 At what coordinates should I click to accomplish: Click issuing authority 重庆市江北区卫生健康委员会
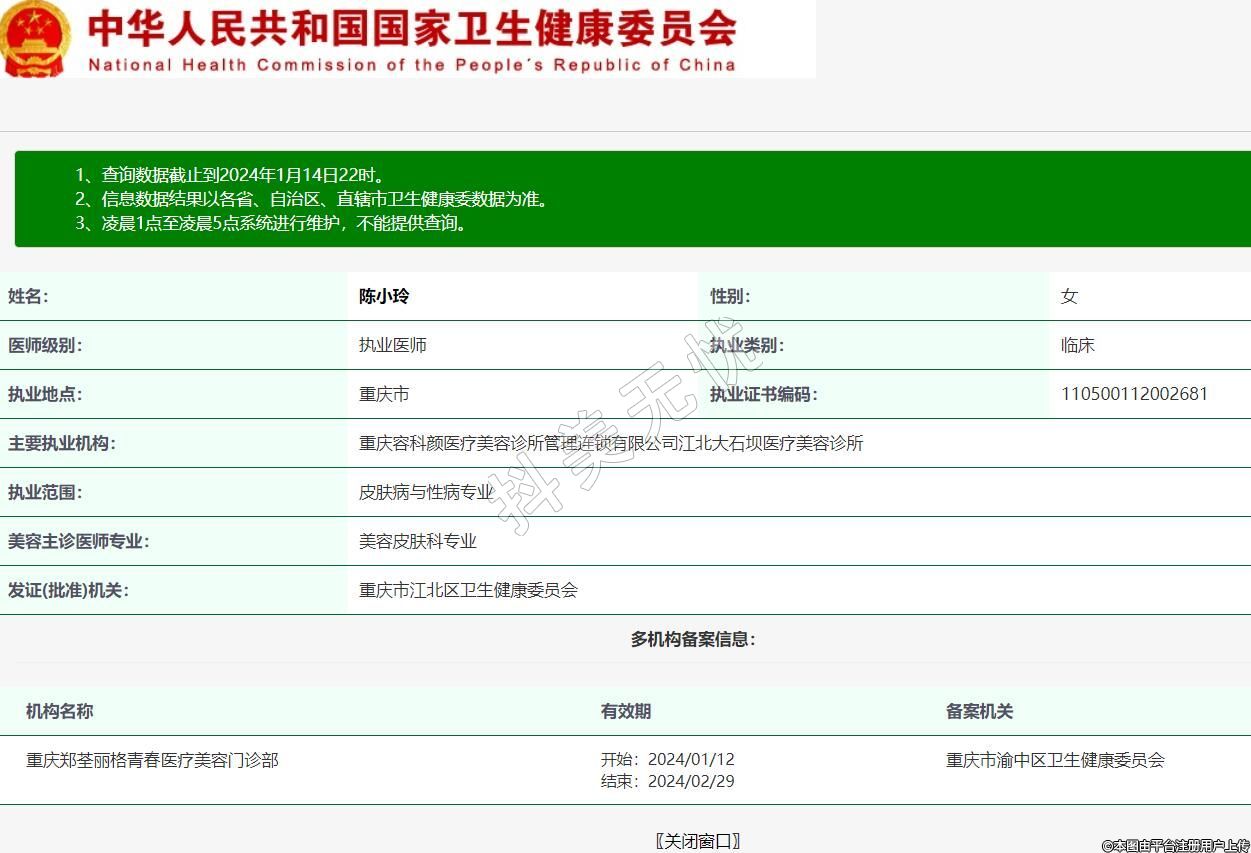click(x=468, y=590)
